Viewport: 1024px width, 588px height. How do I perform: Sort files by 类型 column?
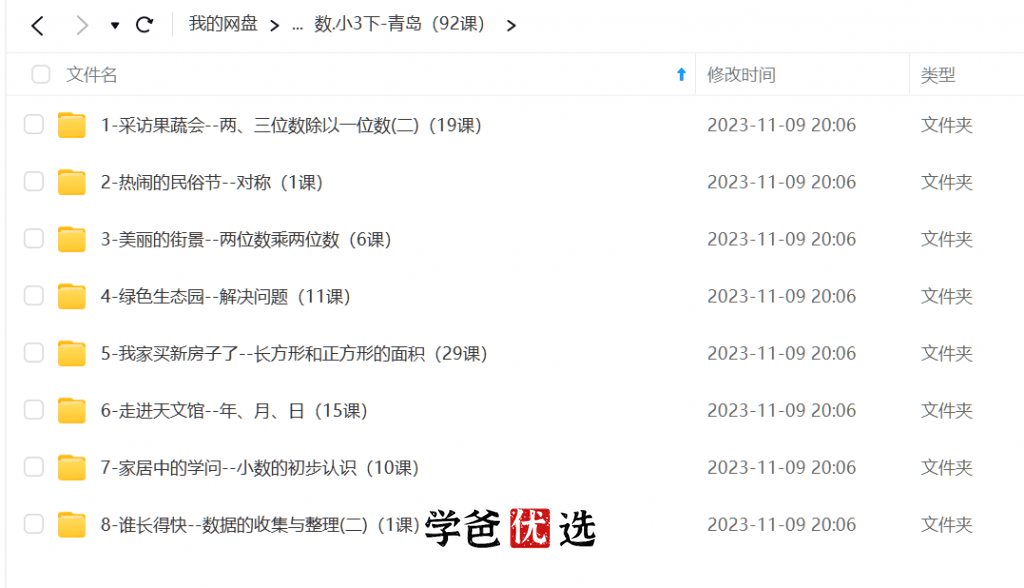(x=938, y=74)
